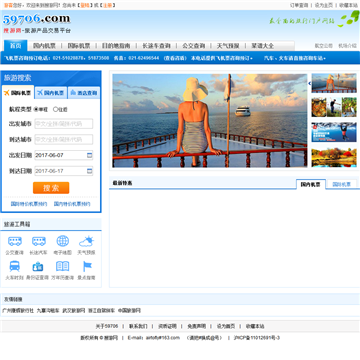Select the 单程 one-way radio button

(36, 109)
